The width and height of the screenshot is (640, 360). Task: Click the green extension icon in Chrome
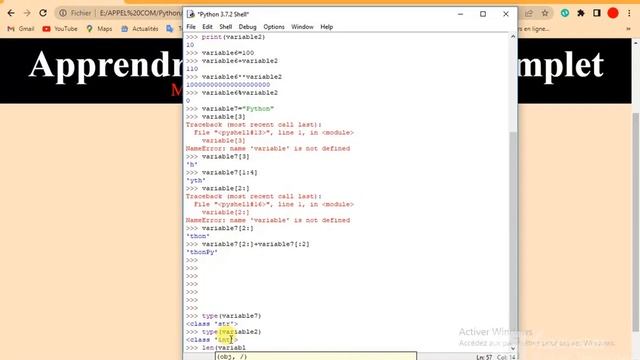coord(565,13)
